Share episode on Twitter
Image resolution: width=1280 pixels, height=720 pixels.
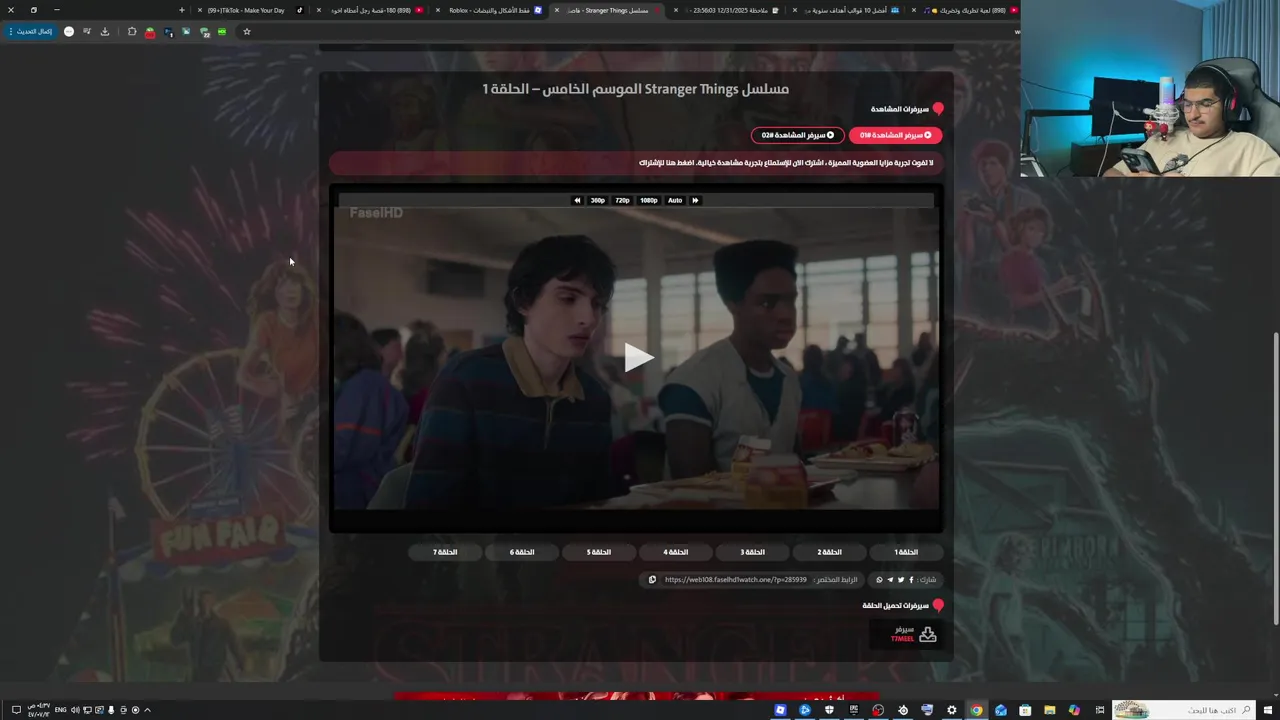click(x=901, y=579)
